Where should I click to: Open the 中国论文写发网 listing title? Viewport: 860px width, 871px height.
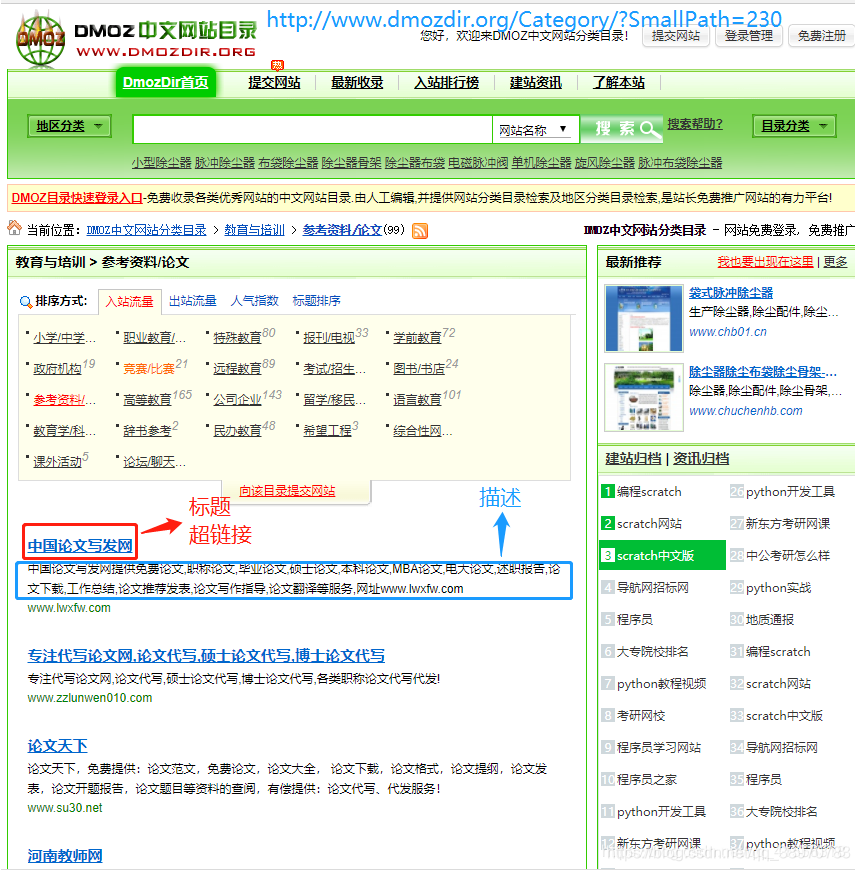tap(80, 545)
